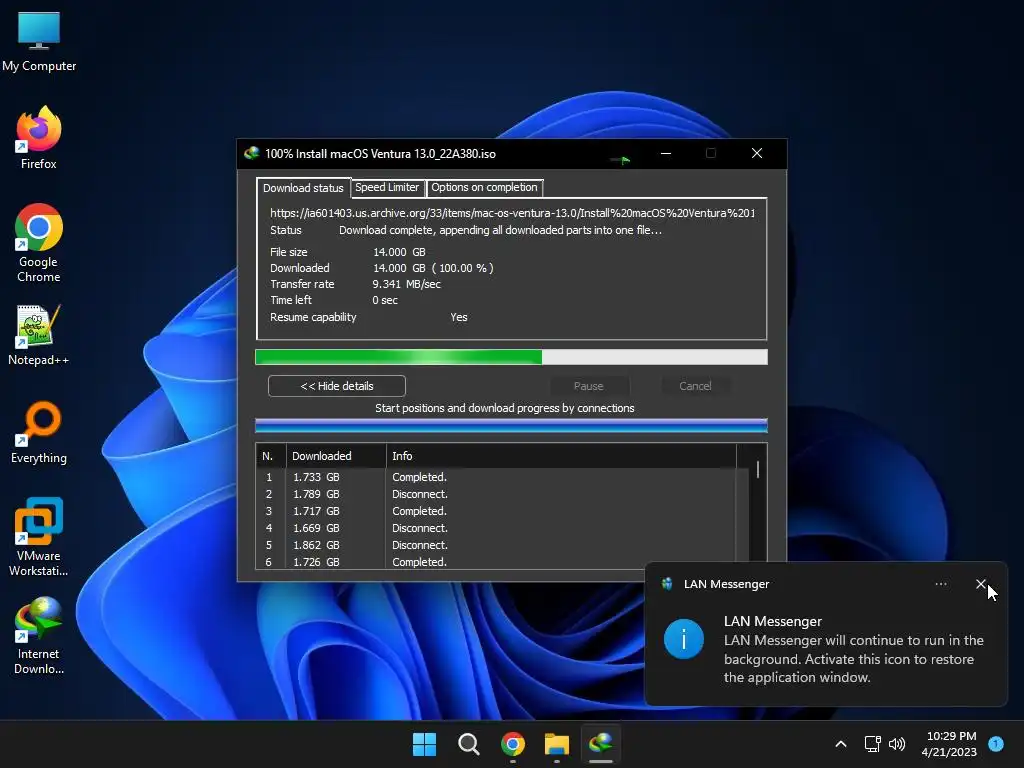Click the LAN Messenger notification message

pos(854,659)
